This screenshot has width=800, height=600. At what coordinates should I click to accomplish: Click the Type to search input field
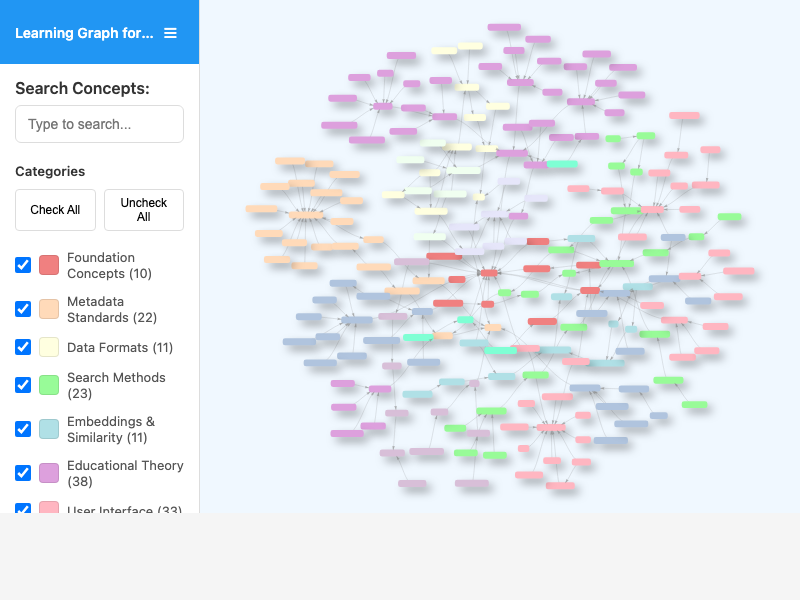[99, 124]
